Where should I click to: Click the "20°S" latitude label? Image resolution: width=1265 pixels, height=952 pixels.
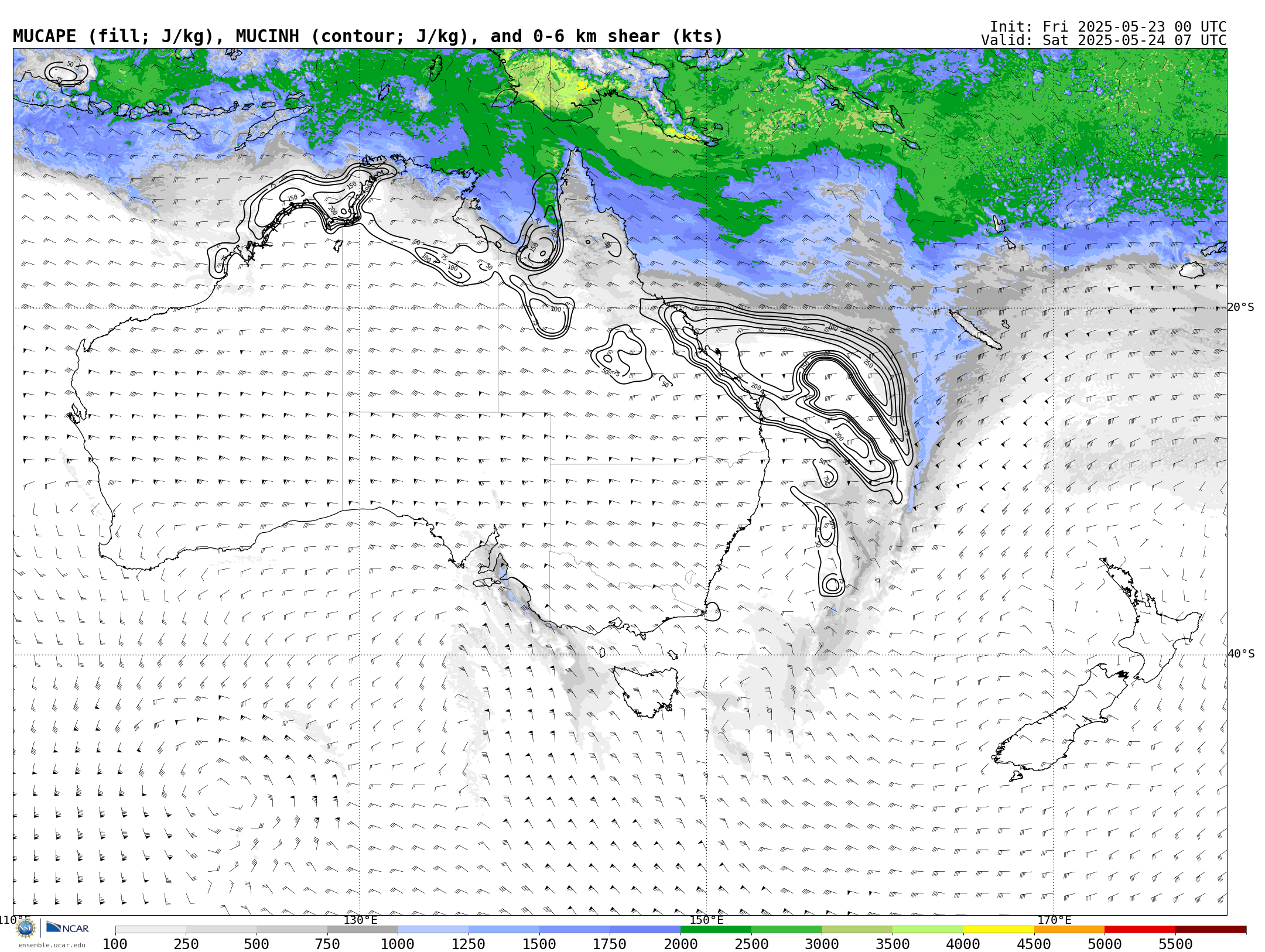(1241, 307)
